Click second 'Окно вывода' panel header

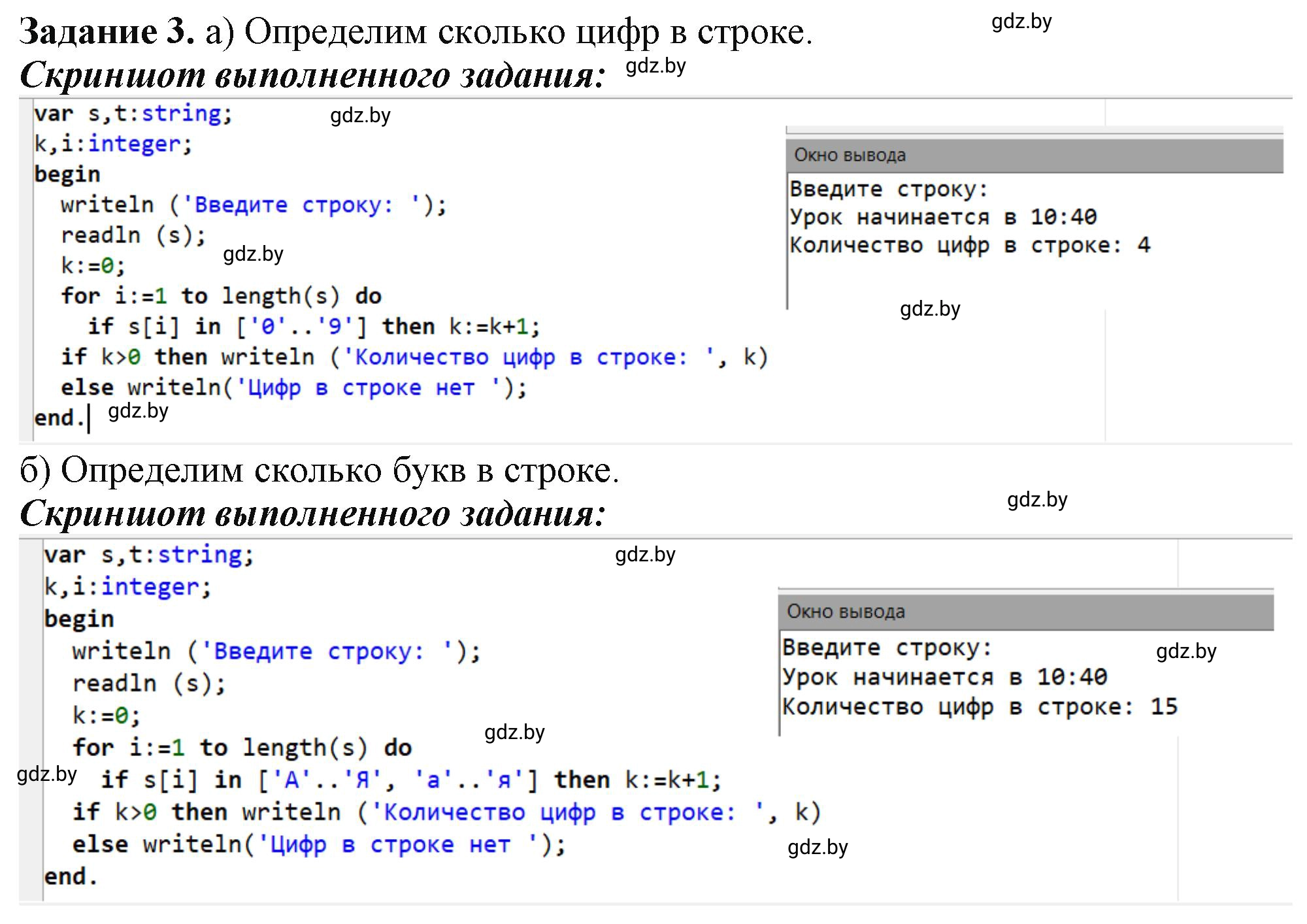pyautogui.click(x=1026, y=612)
